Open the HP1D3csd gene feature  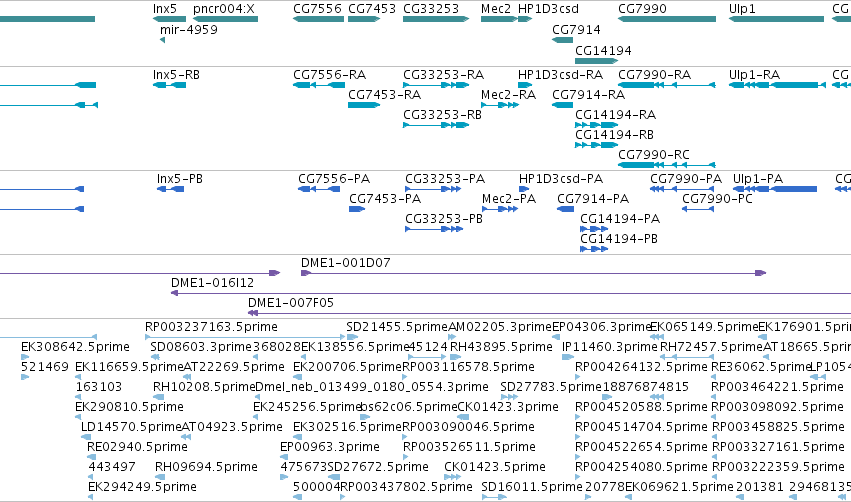525,19
